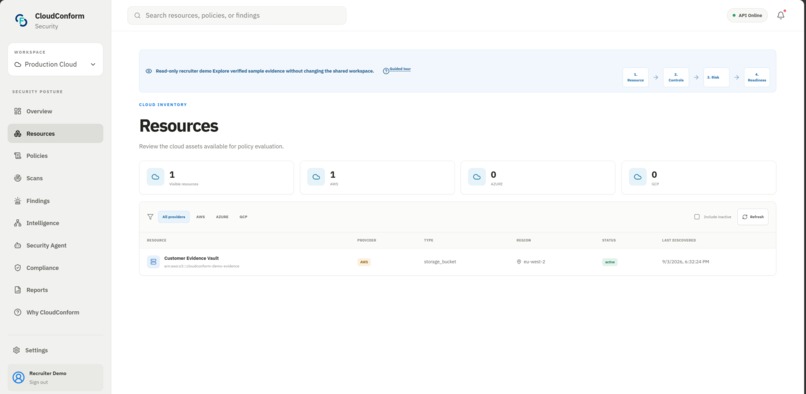Click the API Online status pill

click(747, 15)
